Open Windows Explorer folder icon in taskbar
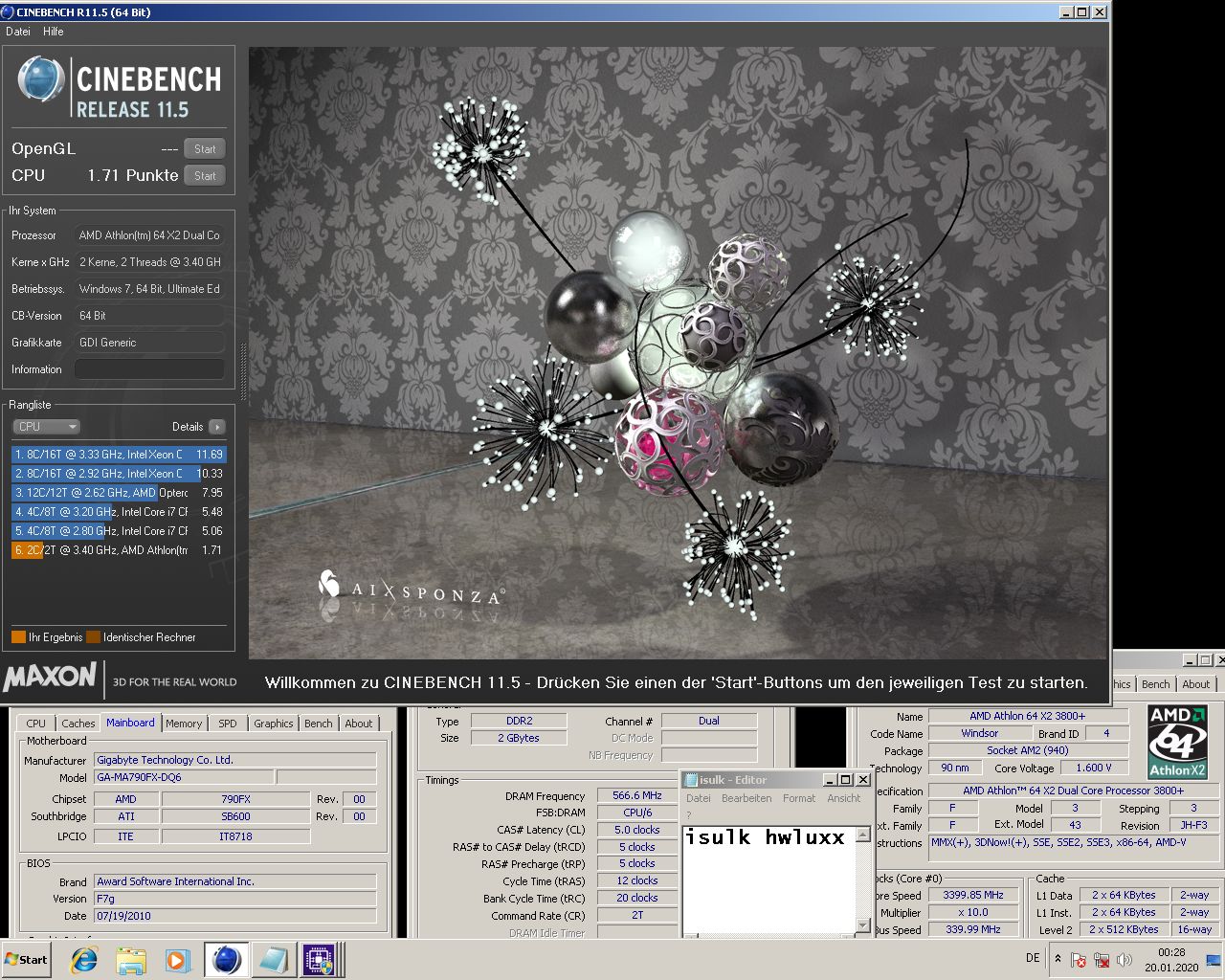1225x980 pixels. (131, 960)
